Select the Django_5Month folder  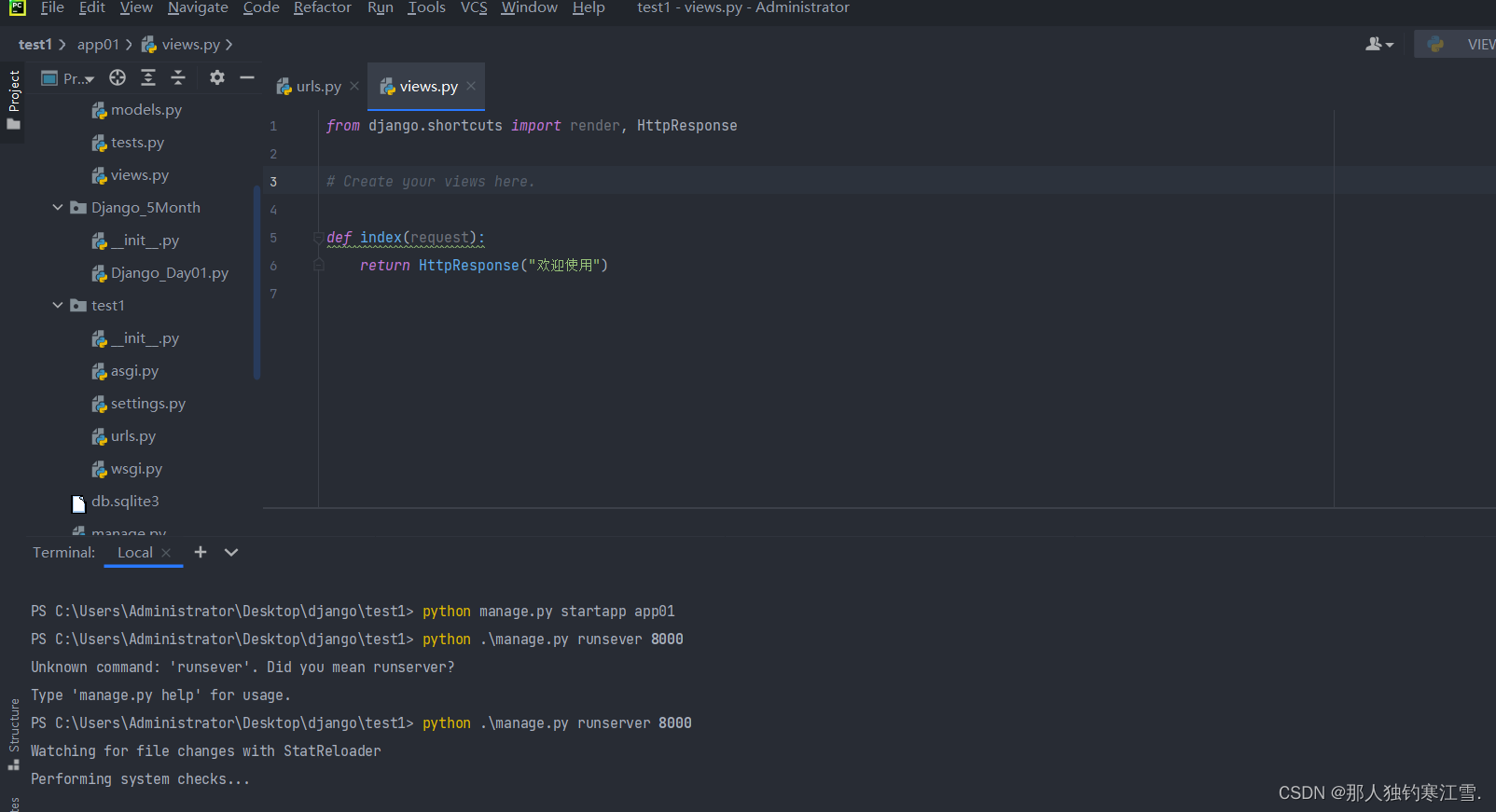coord(135,208)
